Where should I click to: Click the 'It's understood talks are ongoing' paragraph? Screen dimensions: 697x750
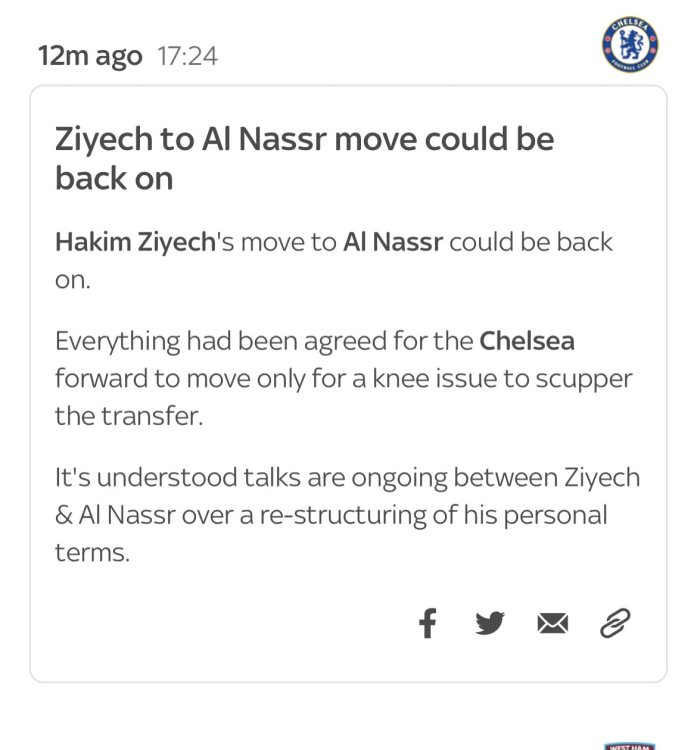tap(347, 515)
